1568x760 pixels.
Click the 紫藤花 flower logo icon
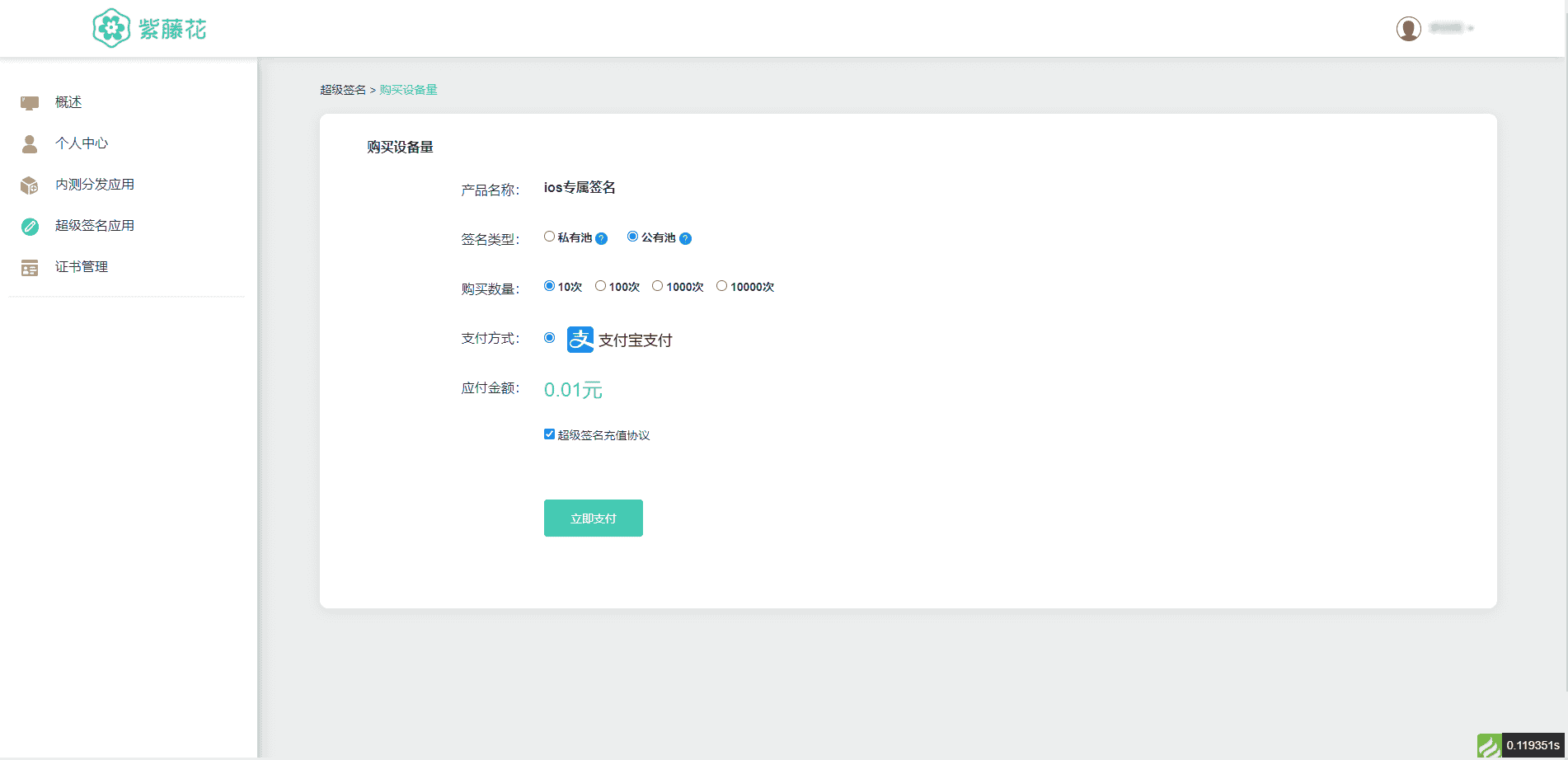(x=111, y=29)
